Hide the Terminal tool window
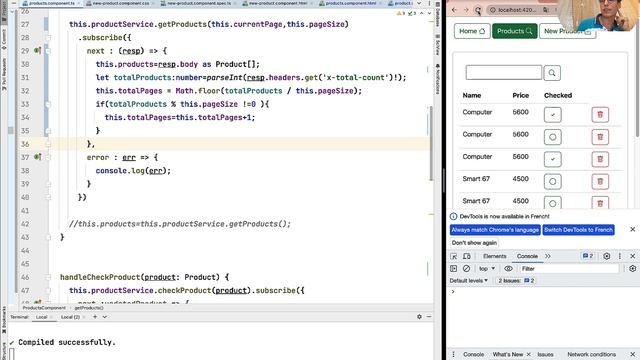640x360 pixels. point(429,317)
